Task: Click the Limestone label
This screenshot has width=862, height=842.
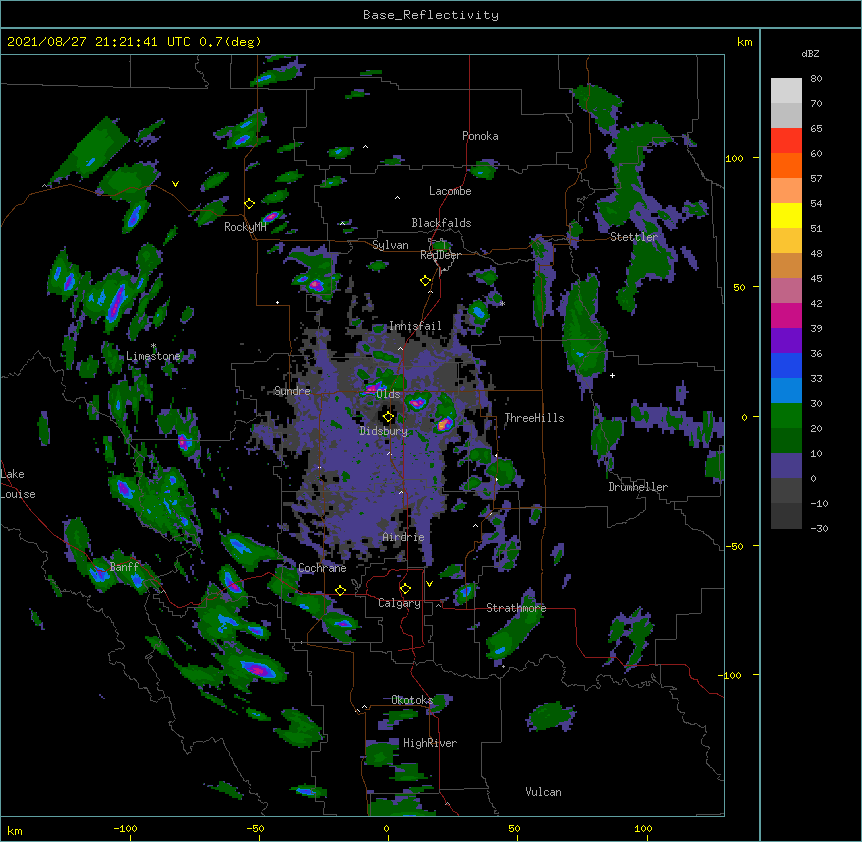Action: pos(153,356)
